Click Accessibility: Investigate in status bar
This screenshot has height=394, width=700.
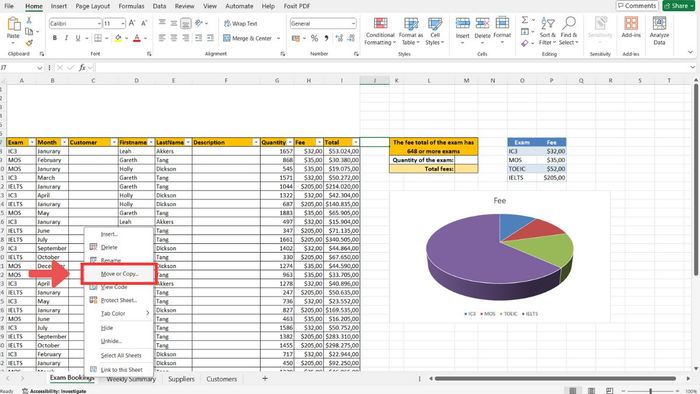(x=54, y=391)
